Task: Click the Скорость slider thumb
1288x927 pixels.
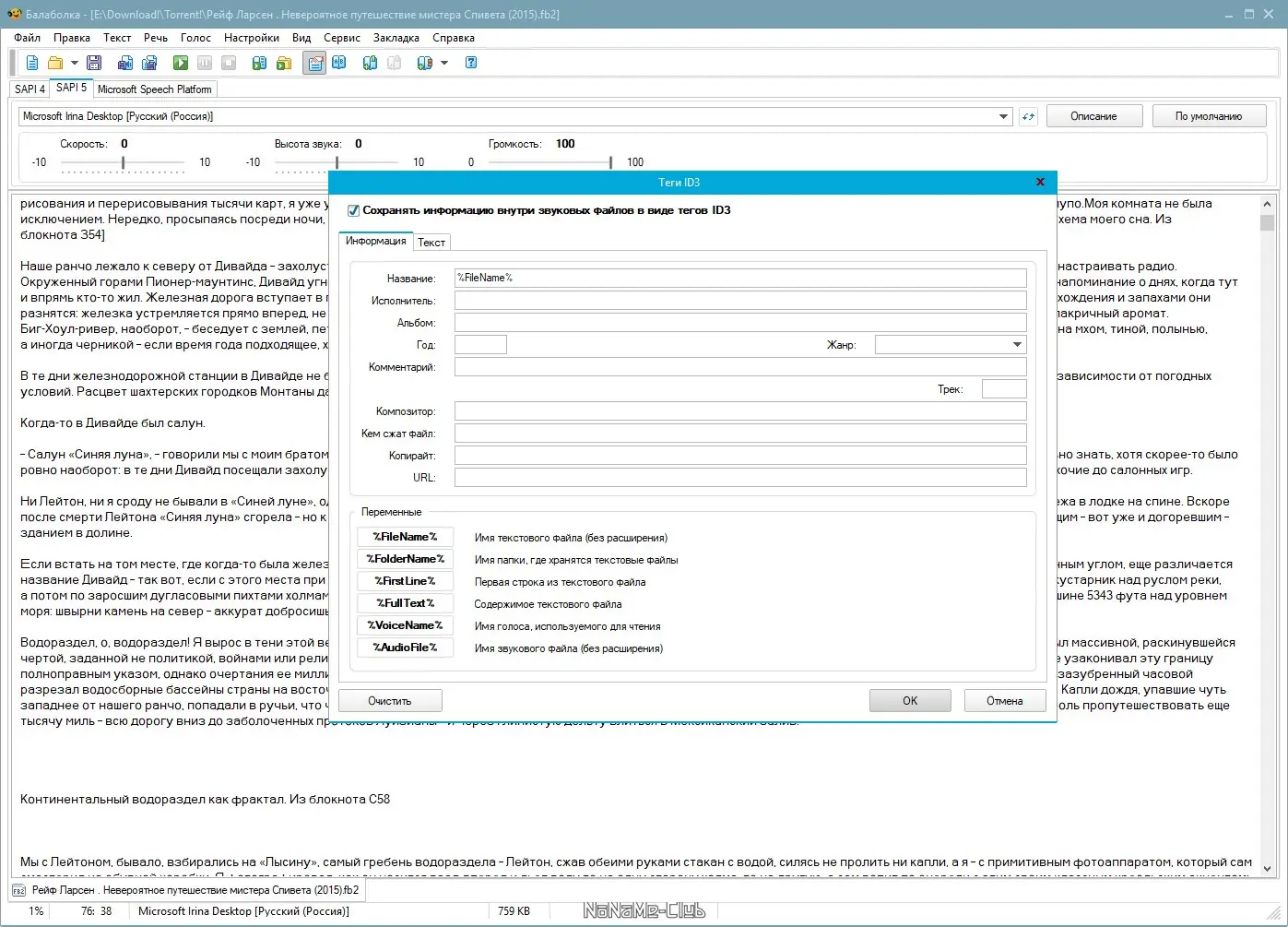Action: pos(123,162)
